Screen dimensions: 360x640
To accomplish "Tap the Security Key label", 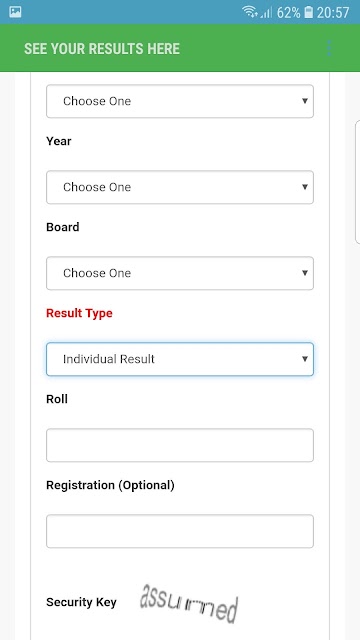I will tap(81, 602).
